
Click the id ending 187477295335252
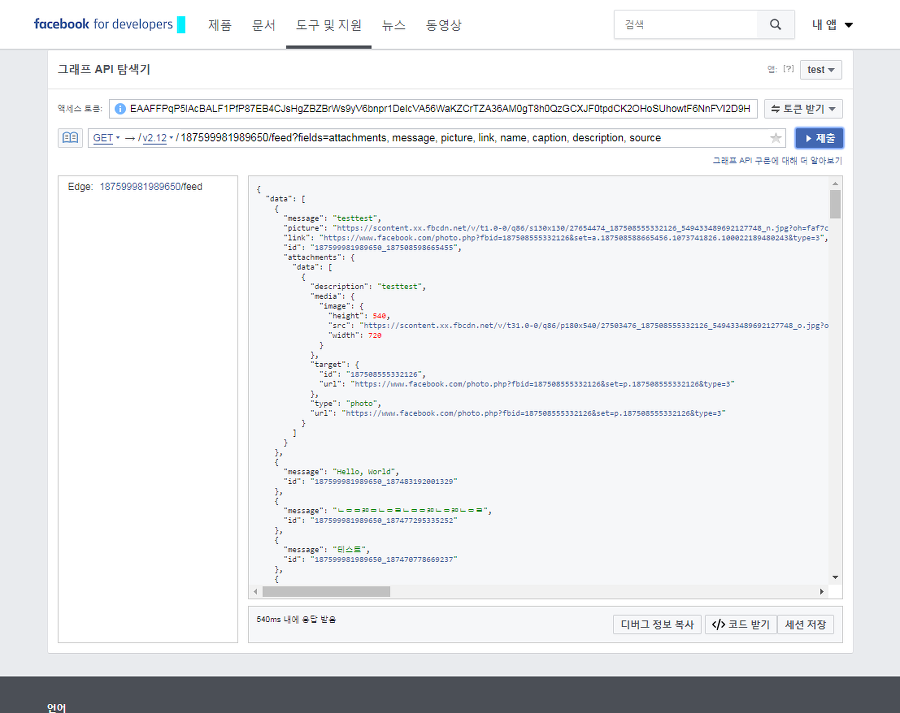(383, 521)
